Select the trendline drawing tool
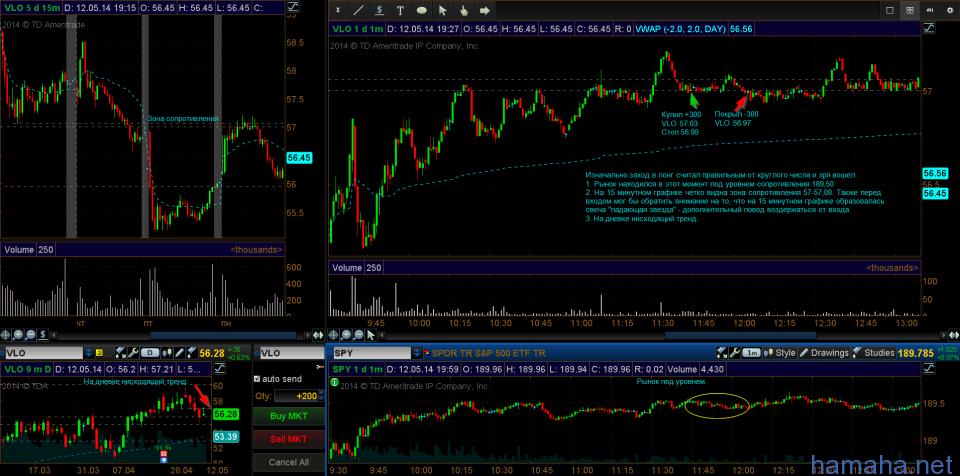The width and height of the screenshot is (960, 476). click(x=359, y=10)
